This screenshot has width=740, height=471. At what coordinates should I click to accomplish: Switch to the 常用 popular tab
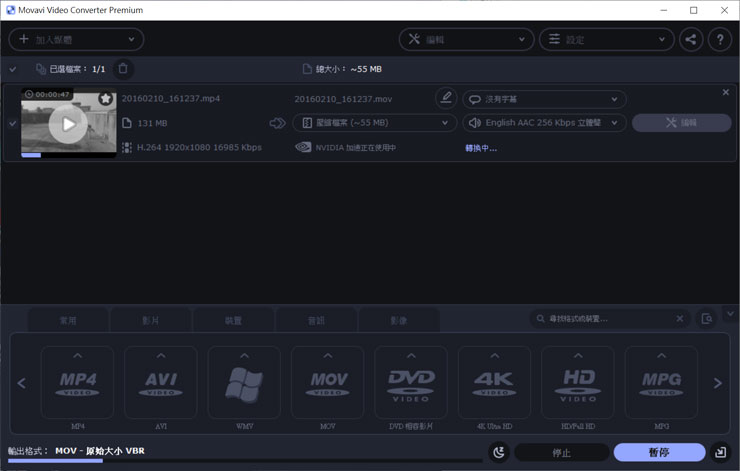(x=68, y=320)
